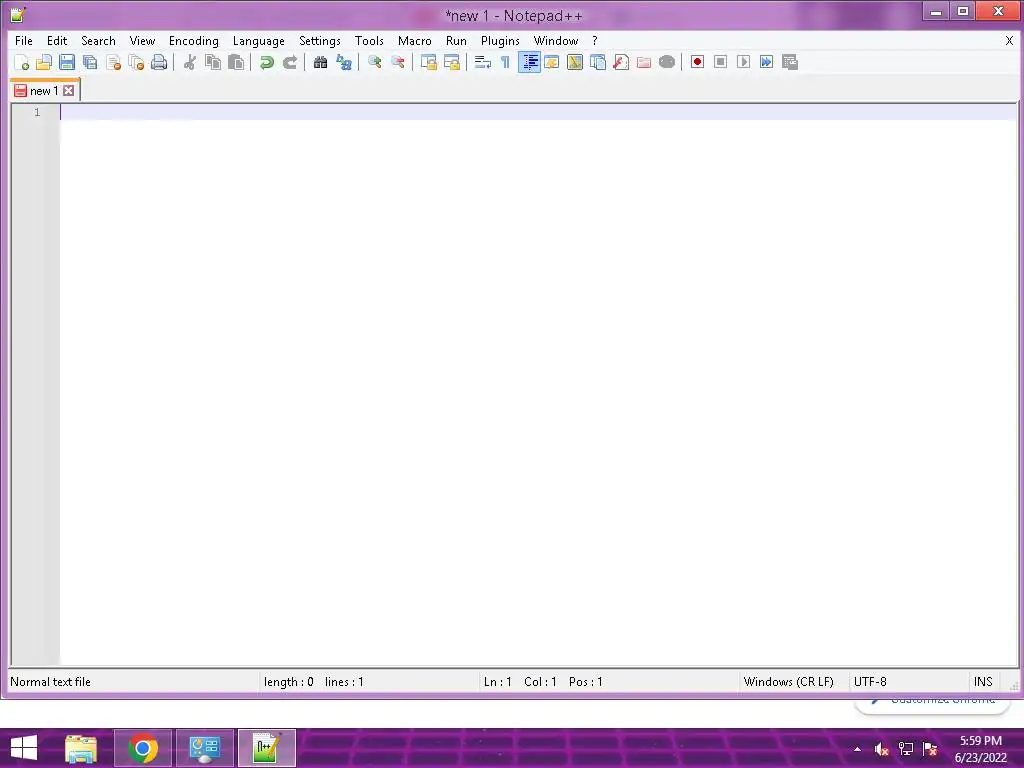Open the Windows Start button

[24, 748]
